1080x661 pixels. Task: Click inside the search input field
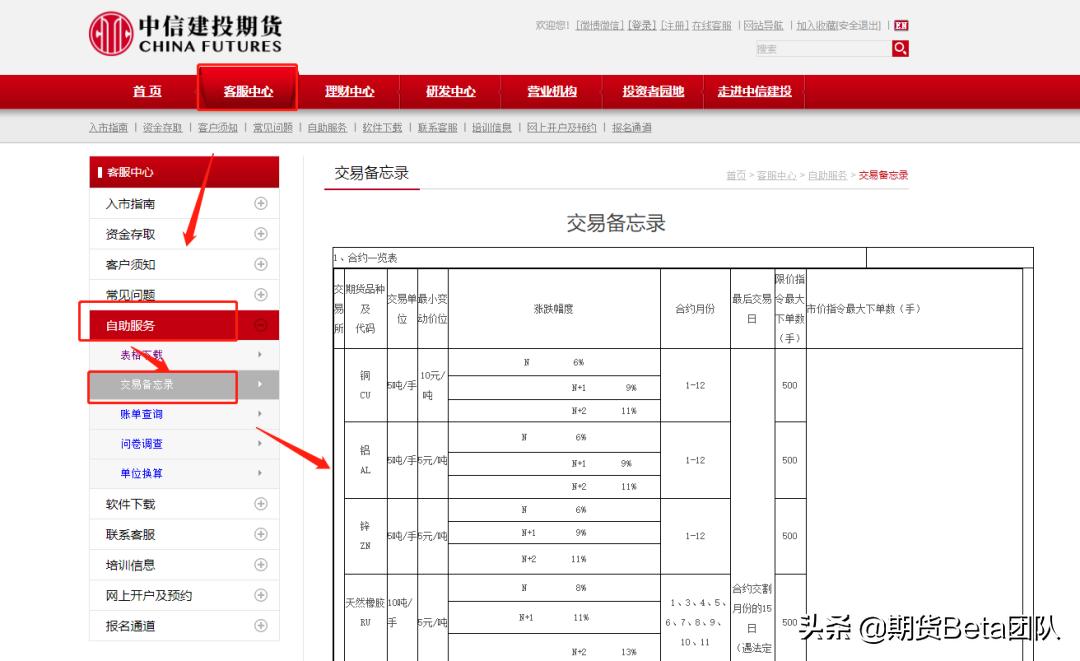(820, 47)
